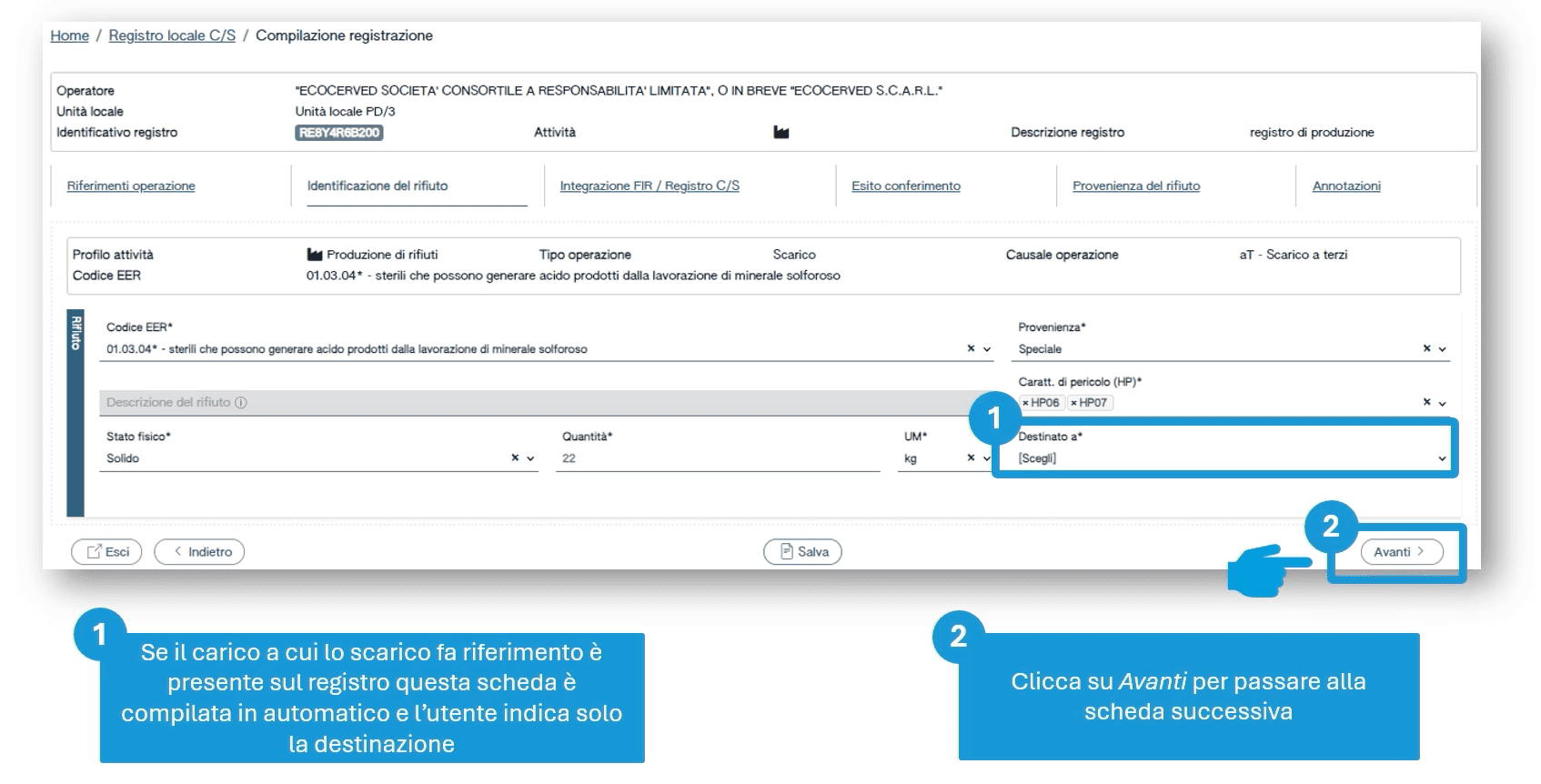The image size is (1541, 784).
Task: Follow the Registro locale C/S breadcrumb link
Action: tap(172, 35)
